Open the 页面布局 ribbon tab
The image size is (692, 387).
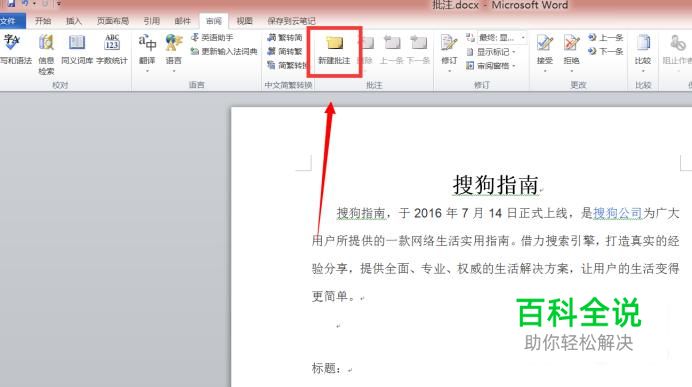tap(113, 21)
